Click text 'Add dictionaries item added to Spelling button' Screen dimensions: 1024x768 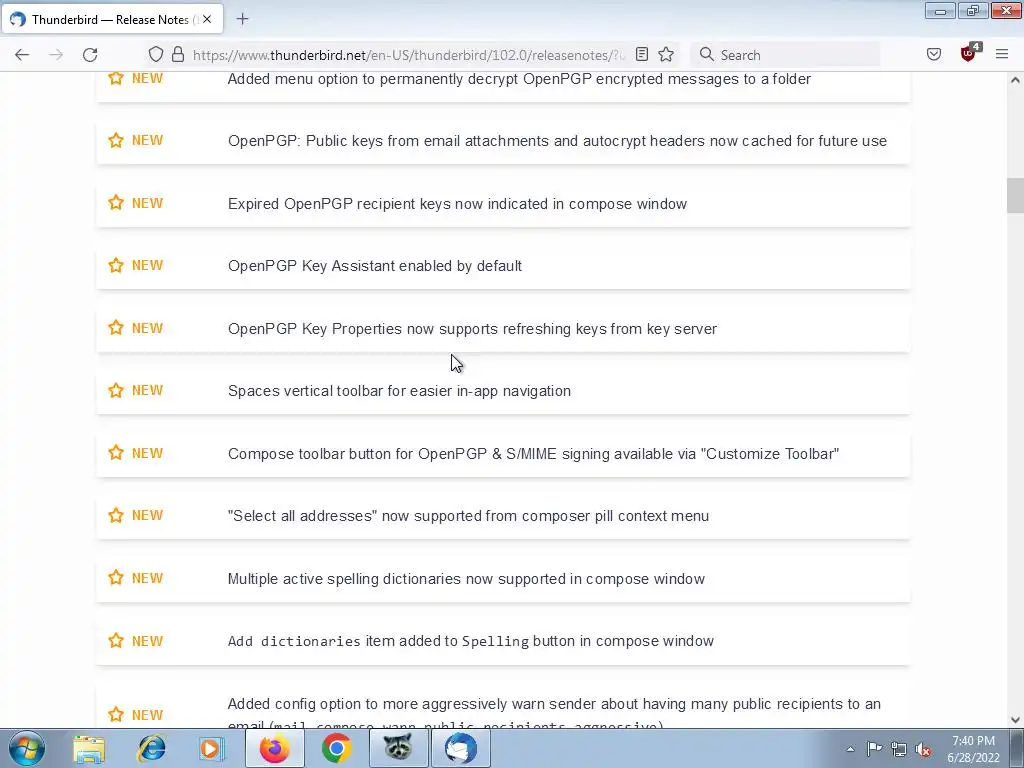click(401, 641)
